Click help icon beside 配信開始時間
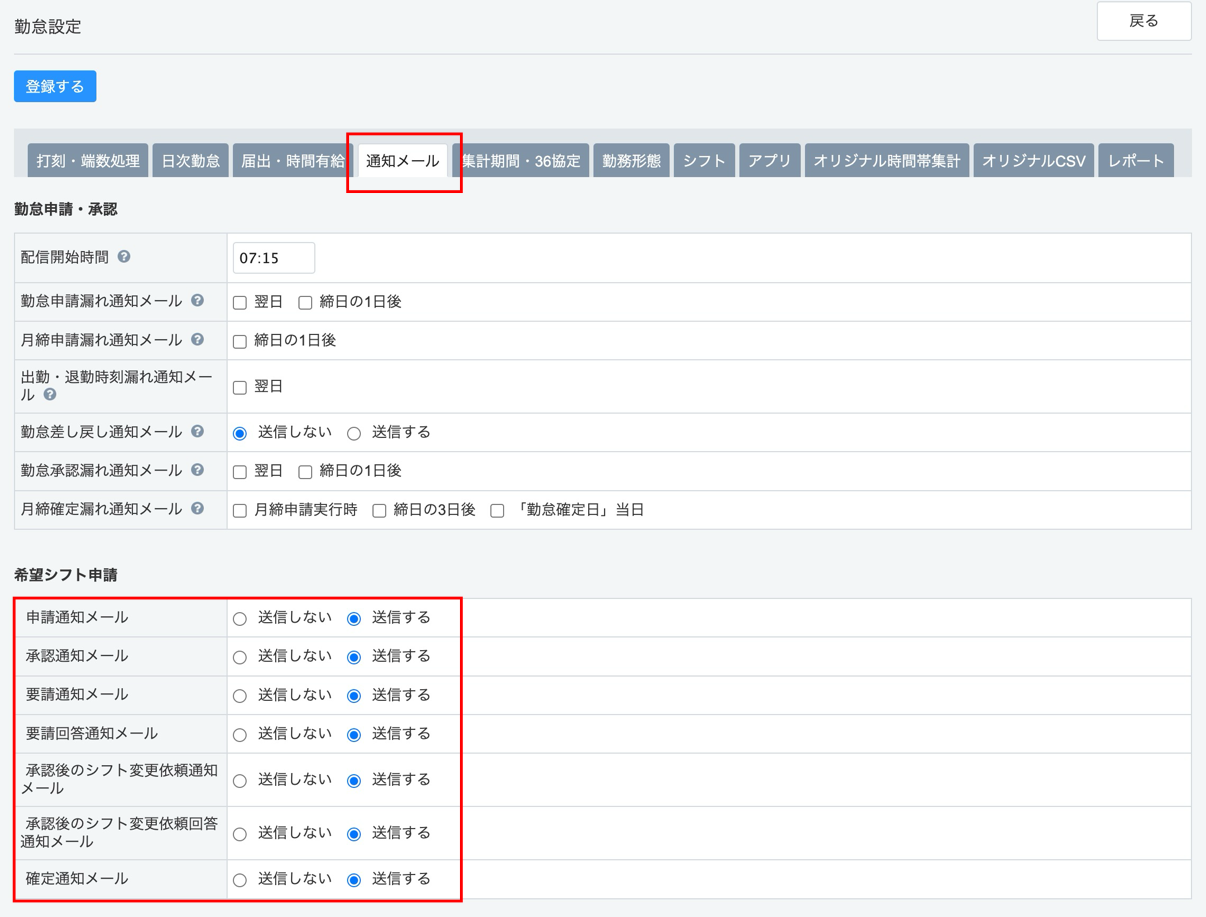Screen dimensions: 1206x917 click(x=124, y=257)
